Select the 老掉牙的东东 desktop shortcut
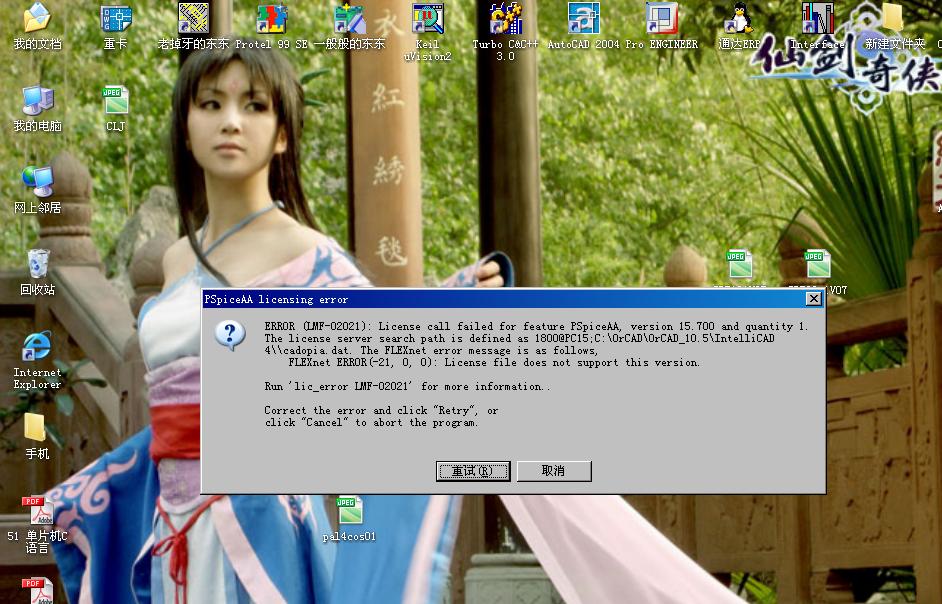942x604 pixels. point(193,17)
